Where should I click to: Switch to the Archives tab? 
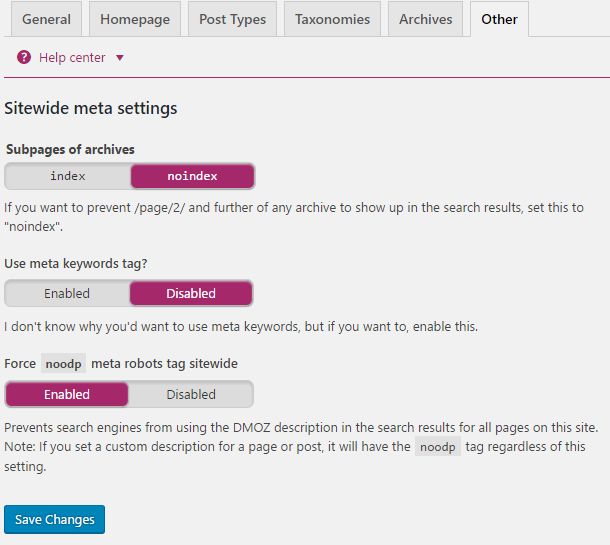[x=425, y=19]
